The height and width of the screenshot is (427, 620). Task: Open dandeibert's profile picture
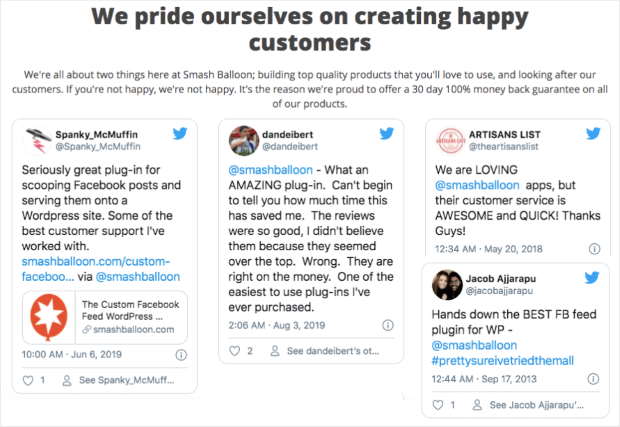click(243, 141)
